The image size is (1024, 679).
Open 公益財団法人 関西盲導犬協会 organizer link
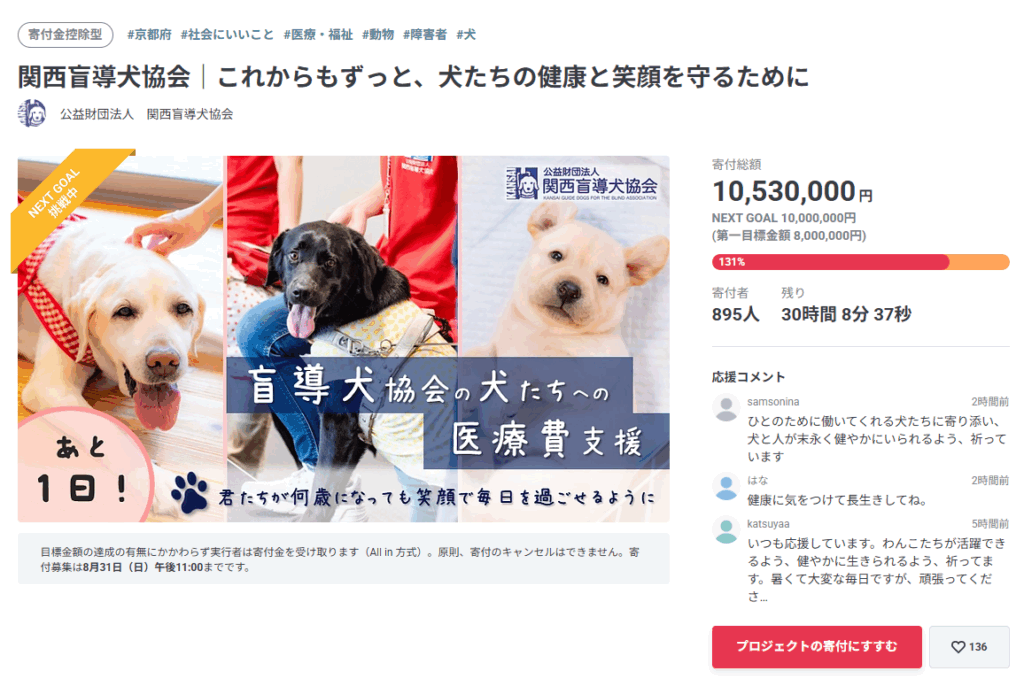click(146, 114)
